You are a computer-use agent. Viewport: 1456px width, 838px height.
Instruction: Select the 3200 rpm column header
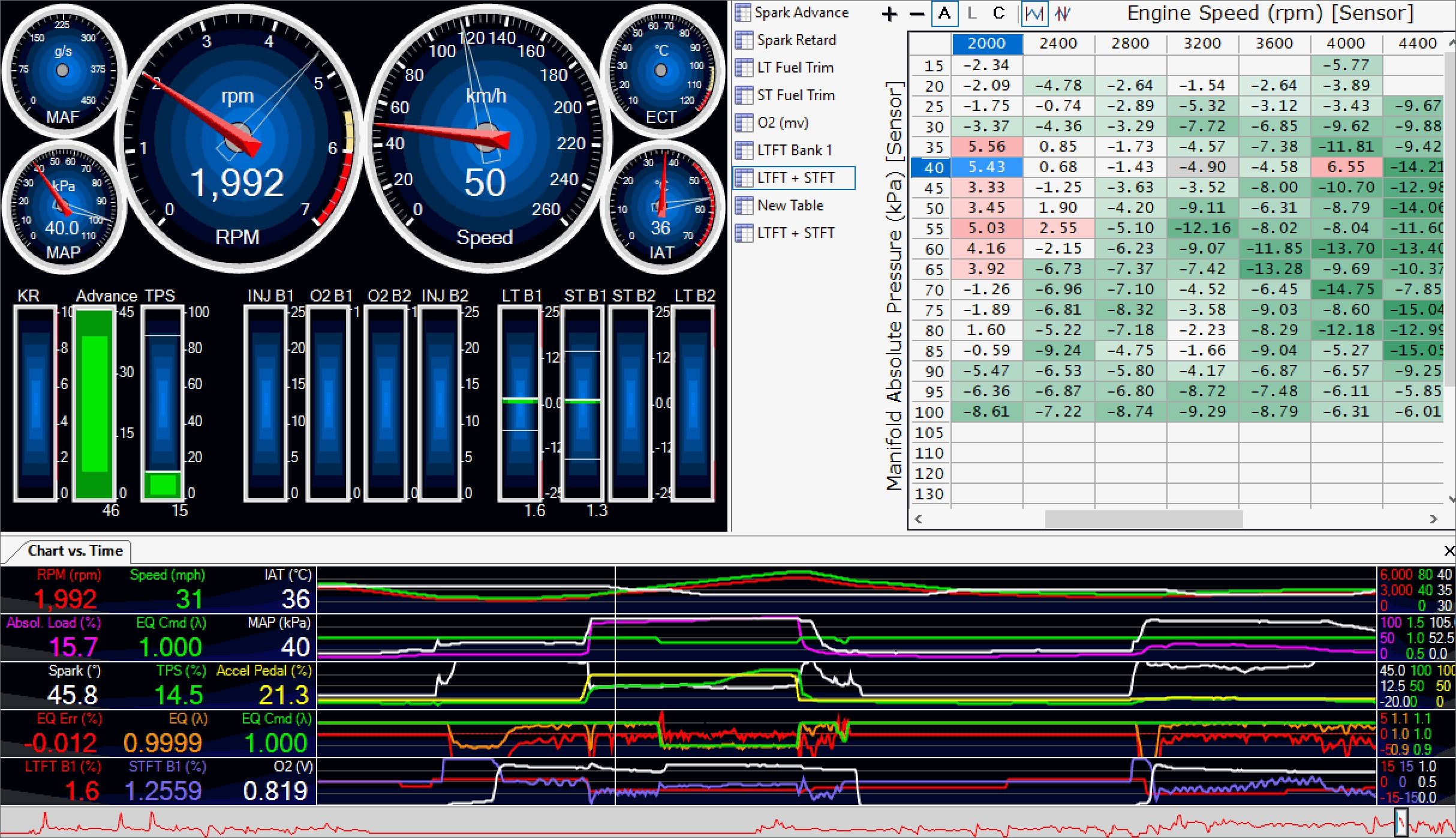pyautogui.click(x=1203, y=44)
